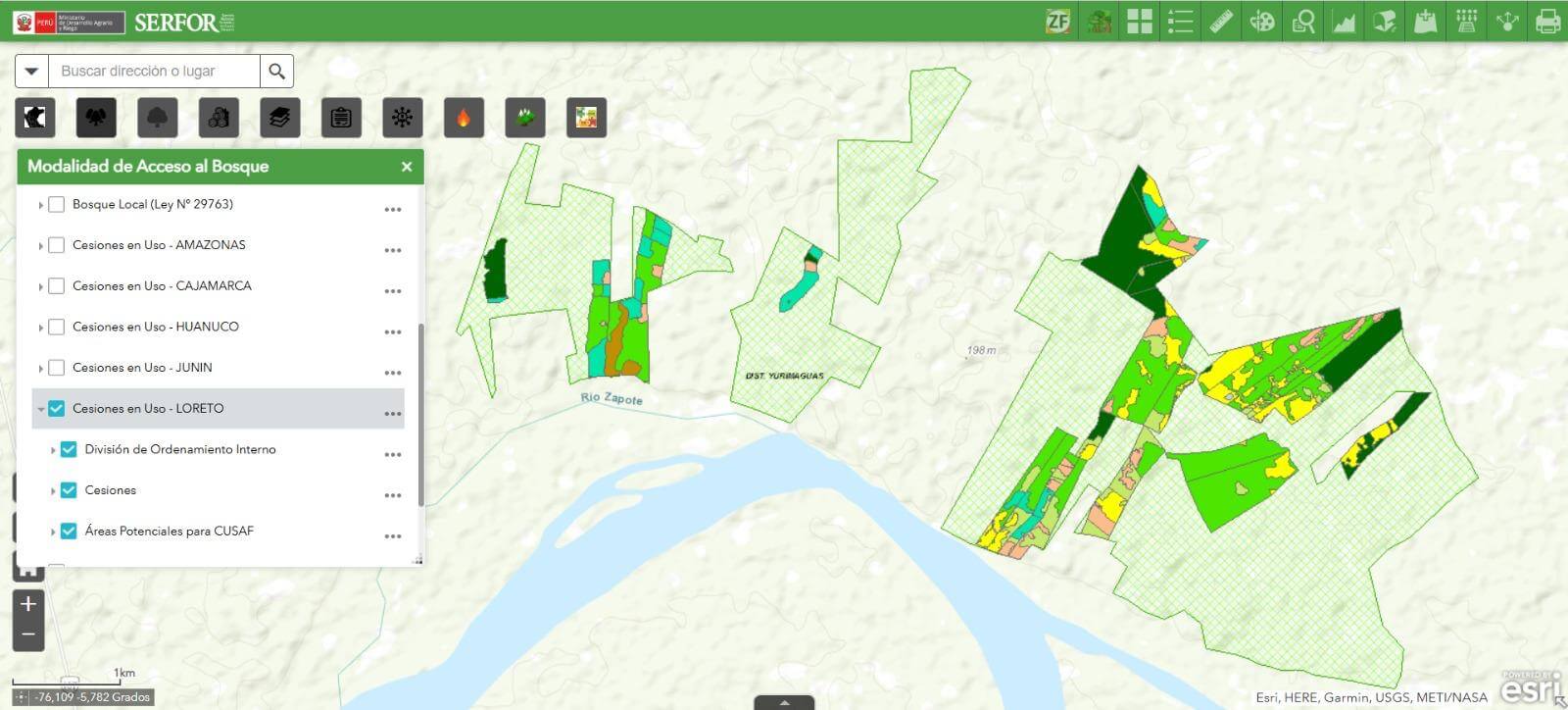Viewport: 1568px width, 710px height.
Task: Open the clipboard report widget
Action: click(341, 118)
